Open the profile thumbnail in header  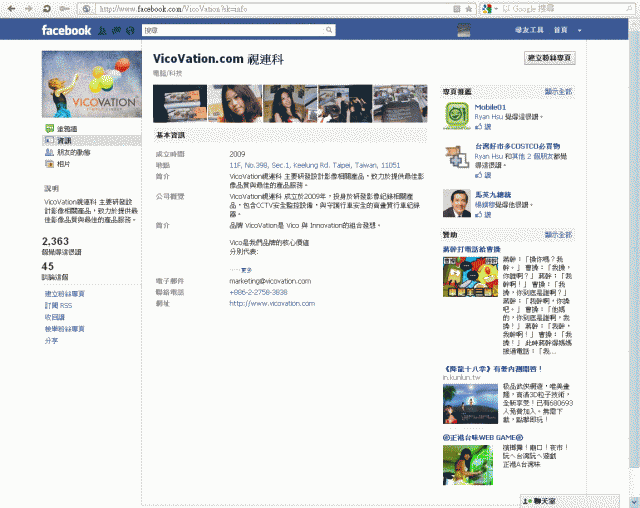[x=464, y=30]
